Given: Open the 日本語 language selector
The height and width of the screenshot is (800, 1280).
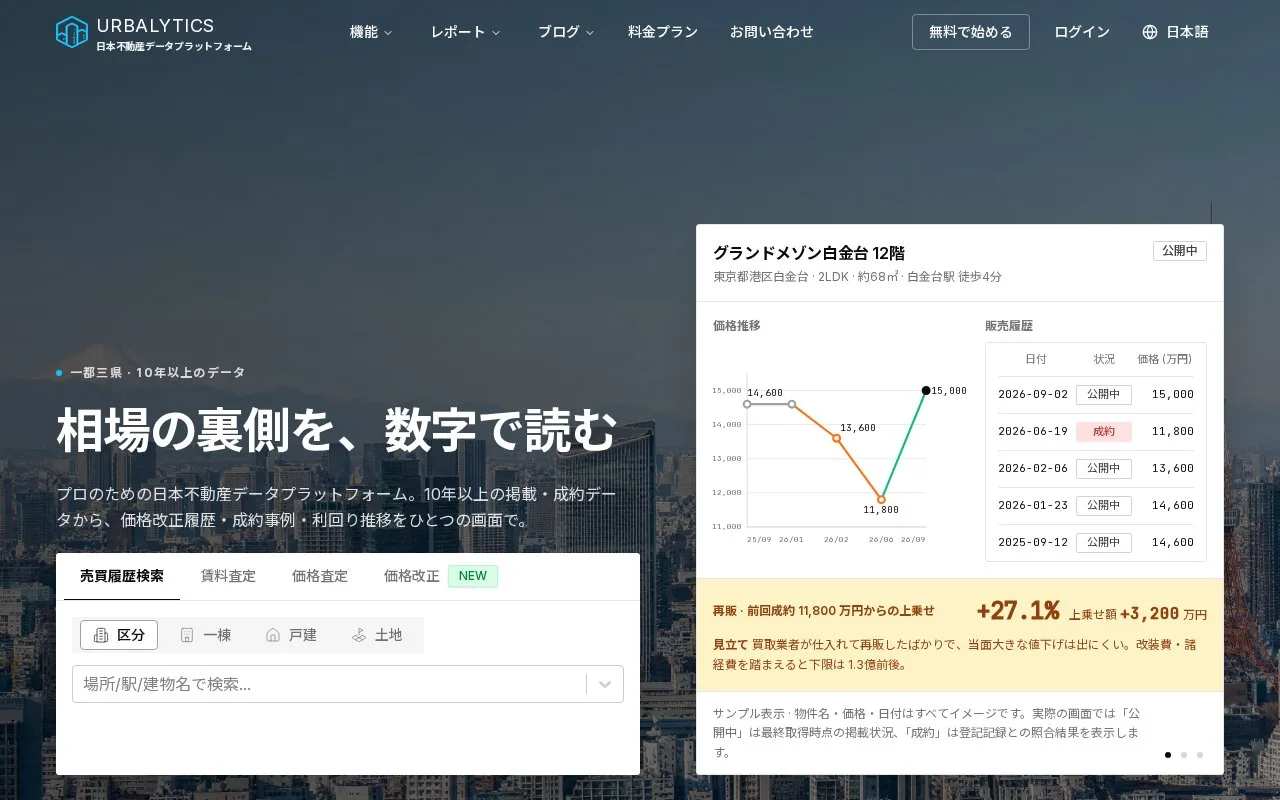Looking at the screenshot, I should click(x=1175, y=32).
